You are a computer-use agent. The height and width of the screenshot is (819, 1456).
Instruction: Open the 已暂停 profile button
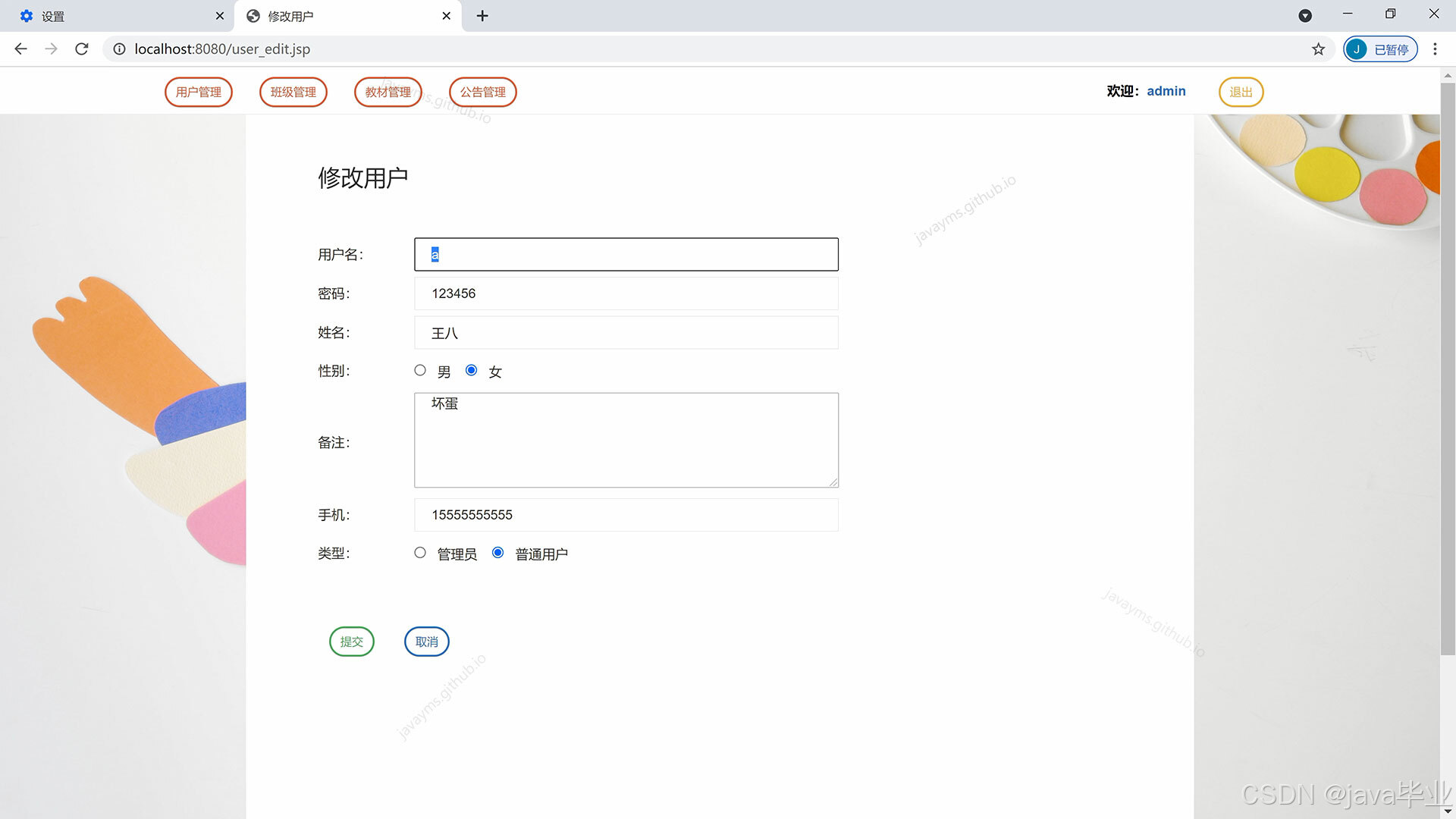1380,49
